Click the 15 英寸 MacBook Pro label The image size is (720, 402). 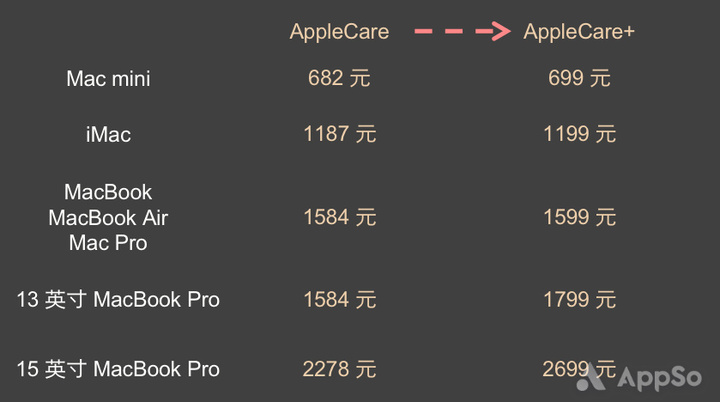click(x=118, y=369)
